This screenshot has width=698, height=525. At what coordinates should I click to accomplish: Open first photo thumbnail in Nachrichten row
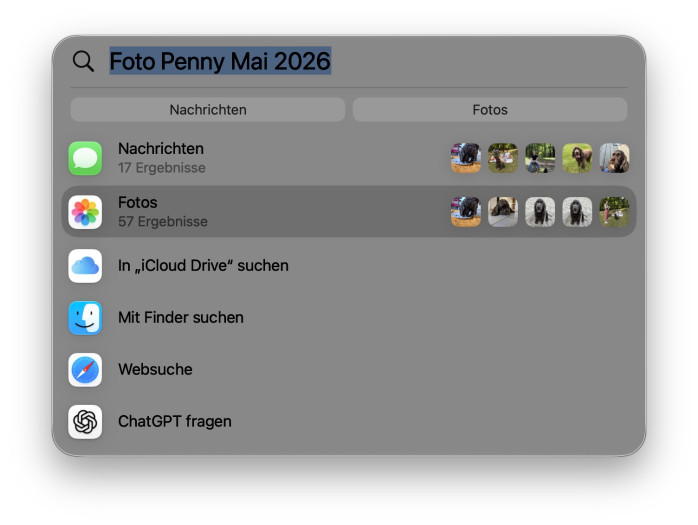pos(466,158)
